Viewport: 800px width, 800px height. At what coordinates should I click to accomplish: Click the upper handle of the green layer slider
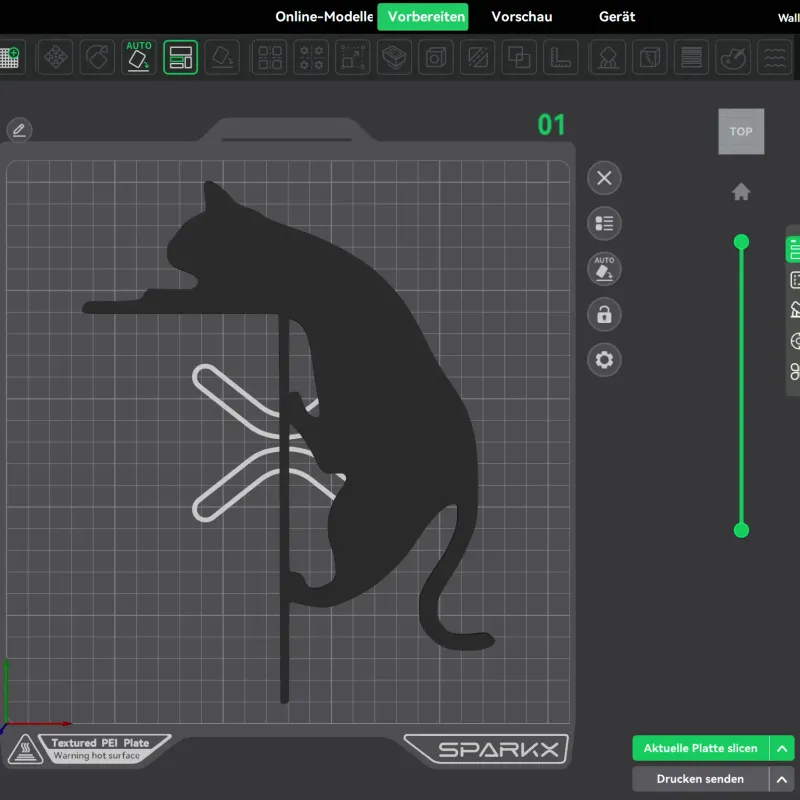[741, 242]
